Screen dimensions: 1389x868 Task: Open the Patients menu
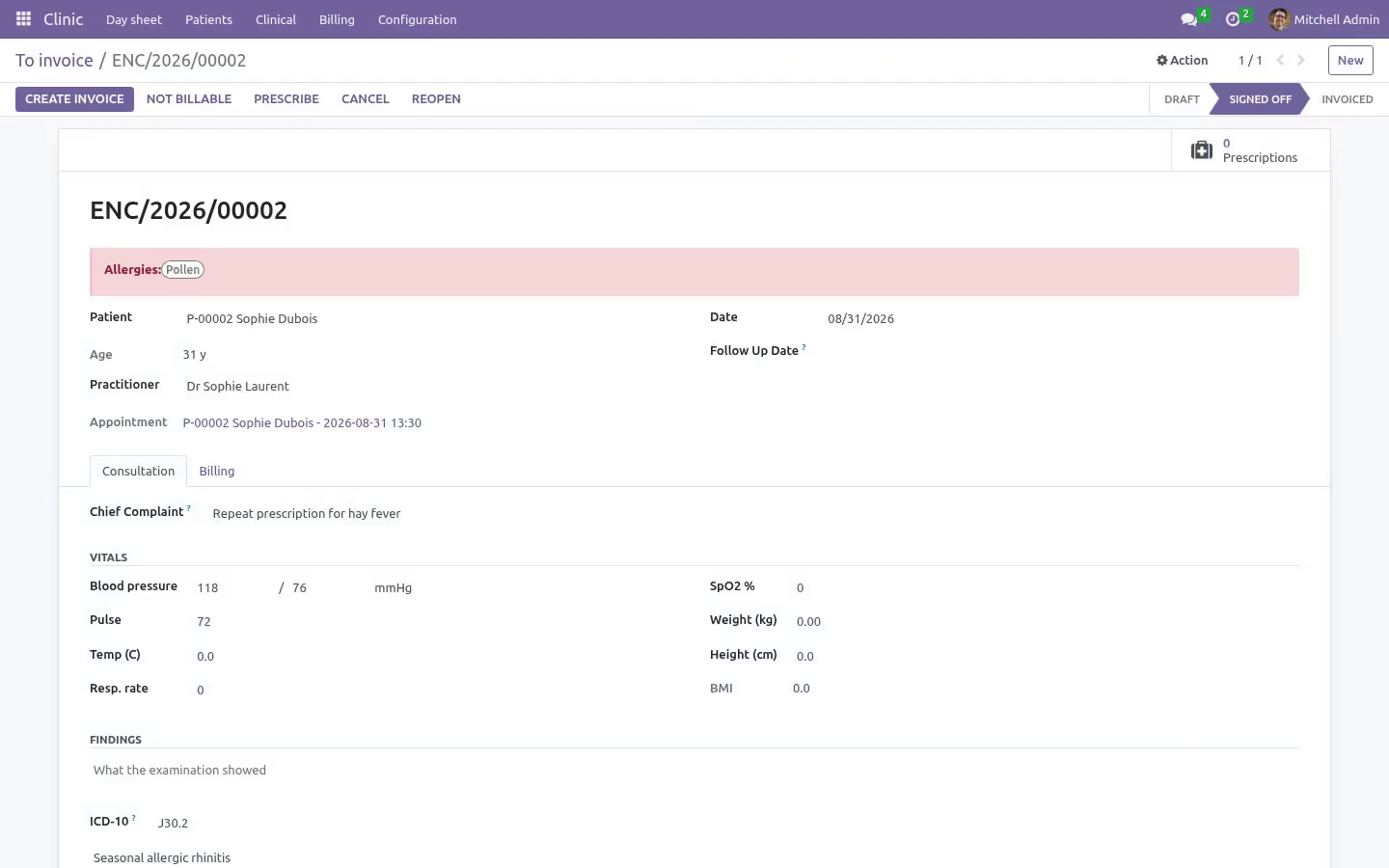point(208,19)
